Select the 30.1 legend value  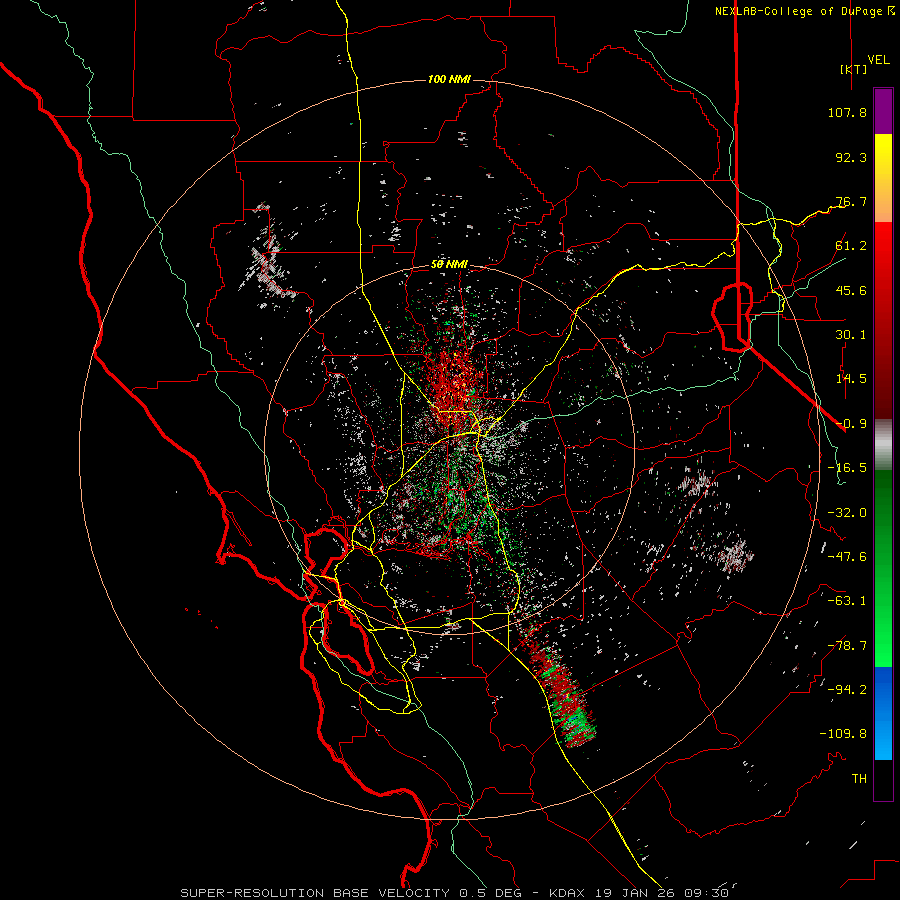click(x=851, y=335)
